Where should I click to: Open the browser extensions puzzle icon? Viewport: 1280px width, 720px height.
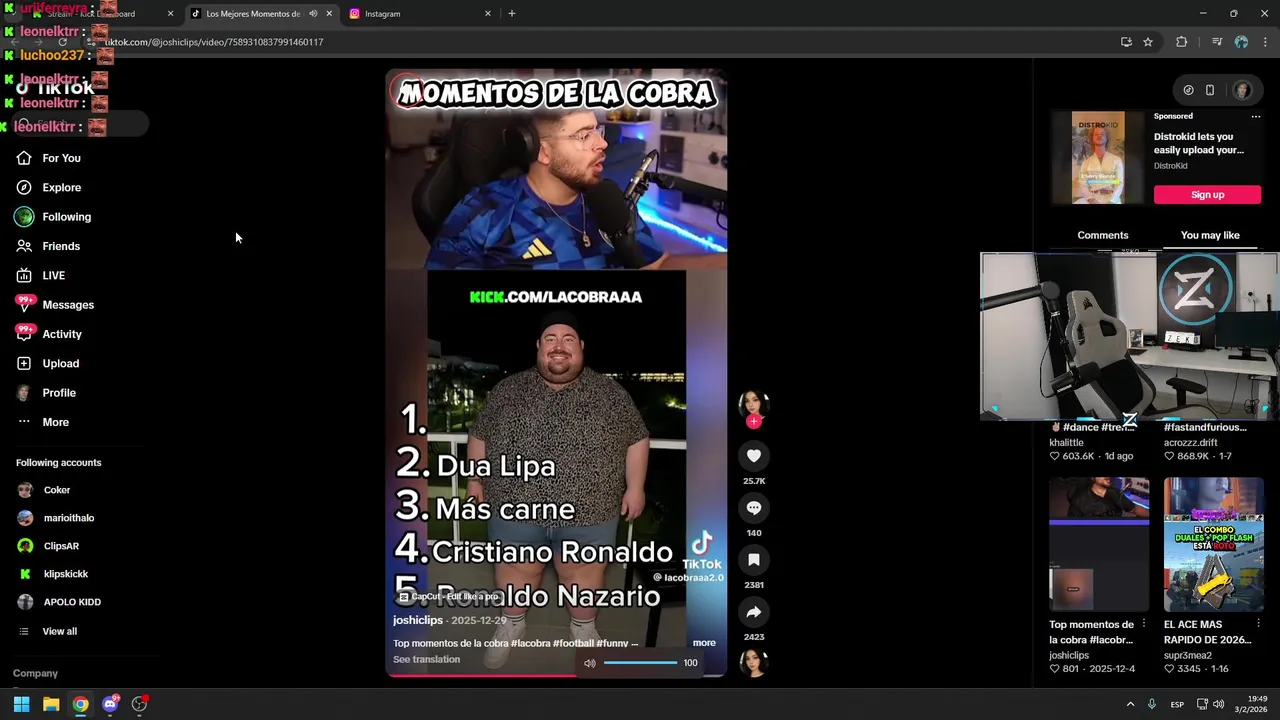tap(1182, 42)
